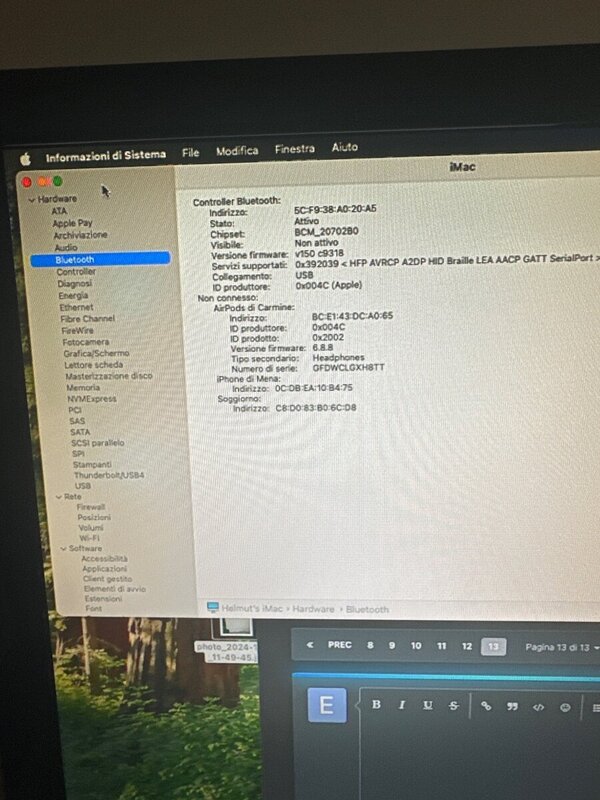Click the back arrow icon in pagination
600x800 pixels.
pyautogui.click(x=310, y=645)
